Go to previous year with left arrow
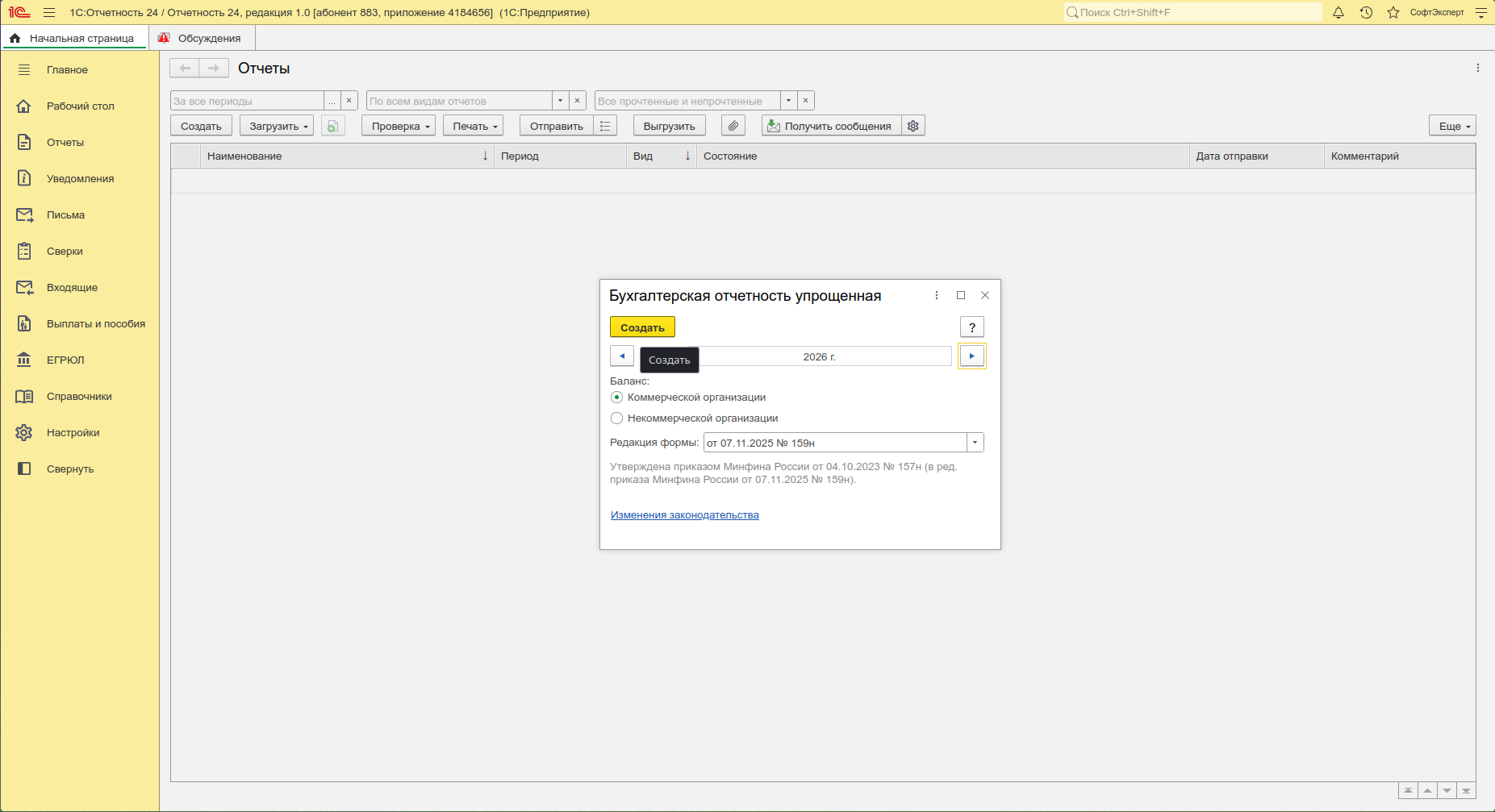The height and width of the screenshot is (812, 1495). pos(622,356)
